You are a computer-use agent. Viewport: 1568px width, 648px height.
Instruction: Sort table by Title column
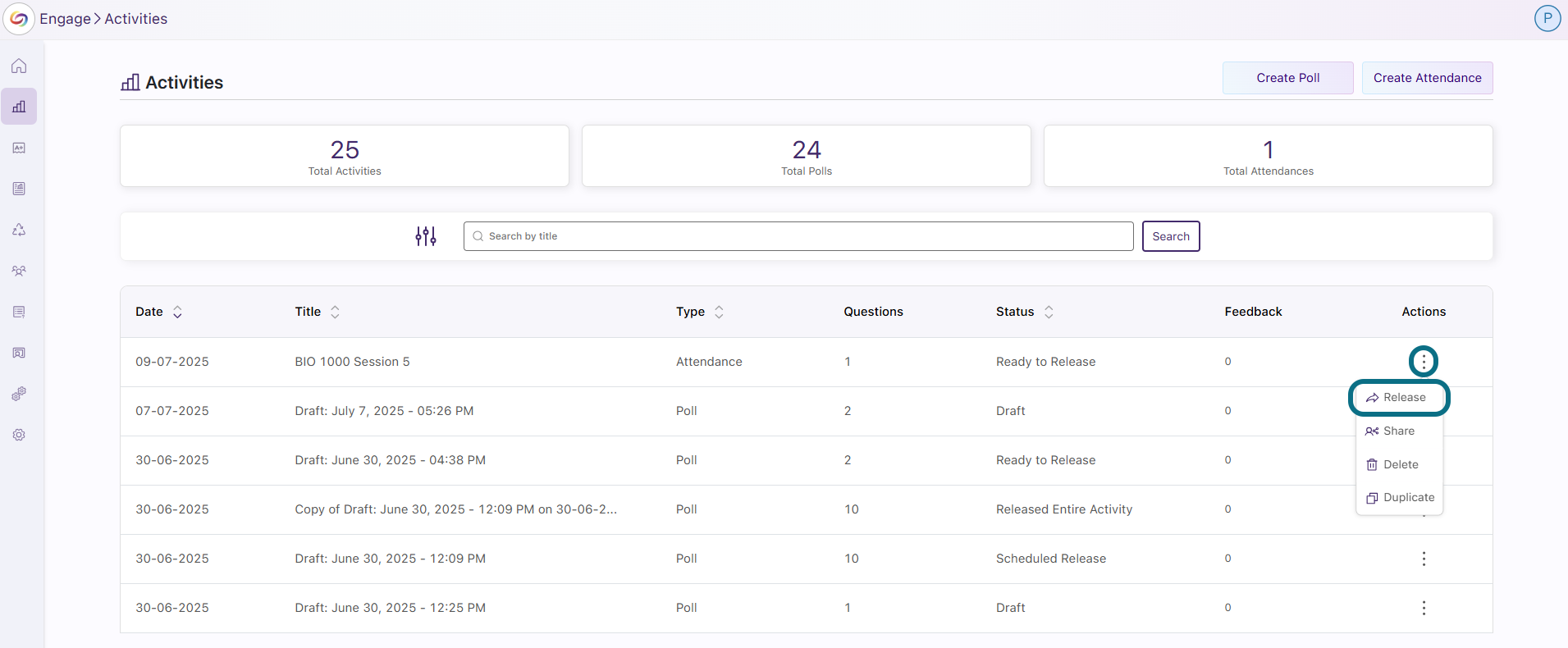(x=335, y=312)
